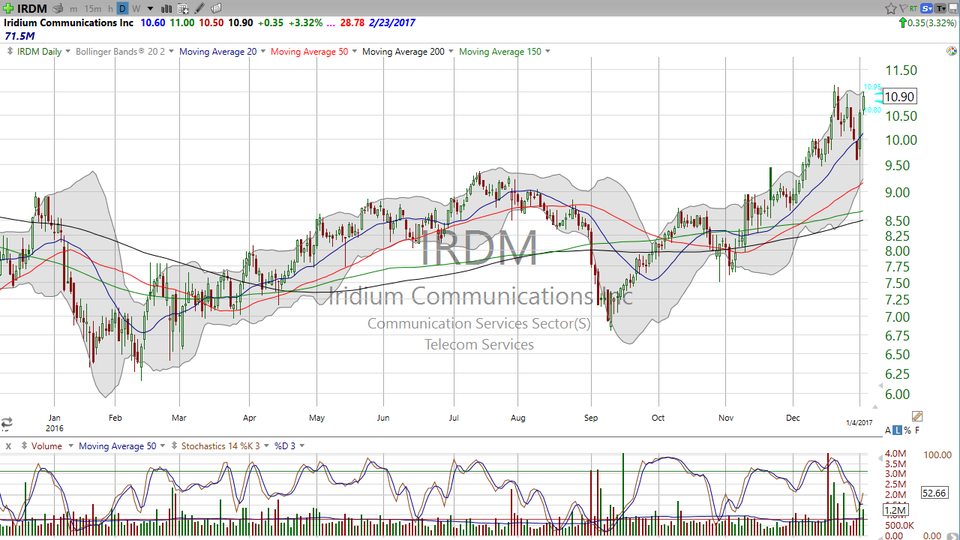This screenshot has width=960, height=540.
Task: Click the Stochastics 14 %K 3 label
Action: pos(220,446)
